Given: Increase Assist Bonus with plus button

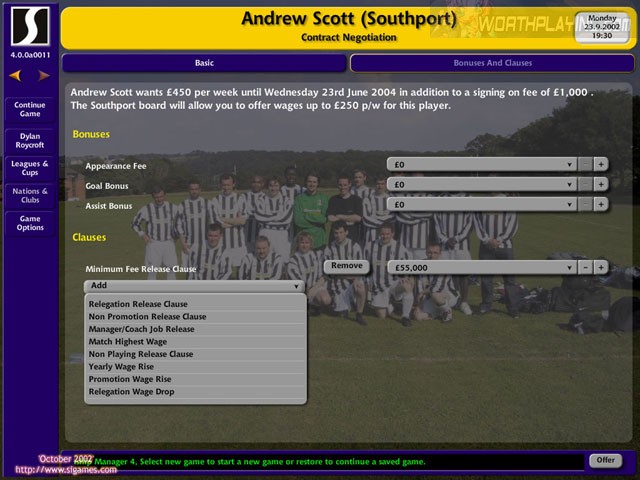Looking at the screenshot, I should click(601, 204).
